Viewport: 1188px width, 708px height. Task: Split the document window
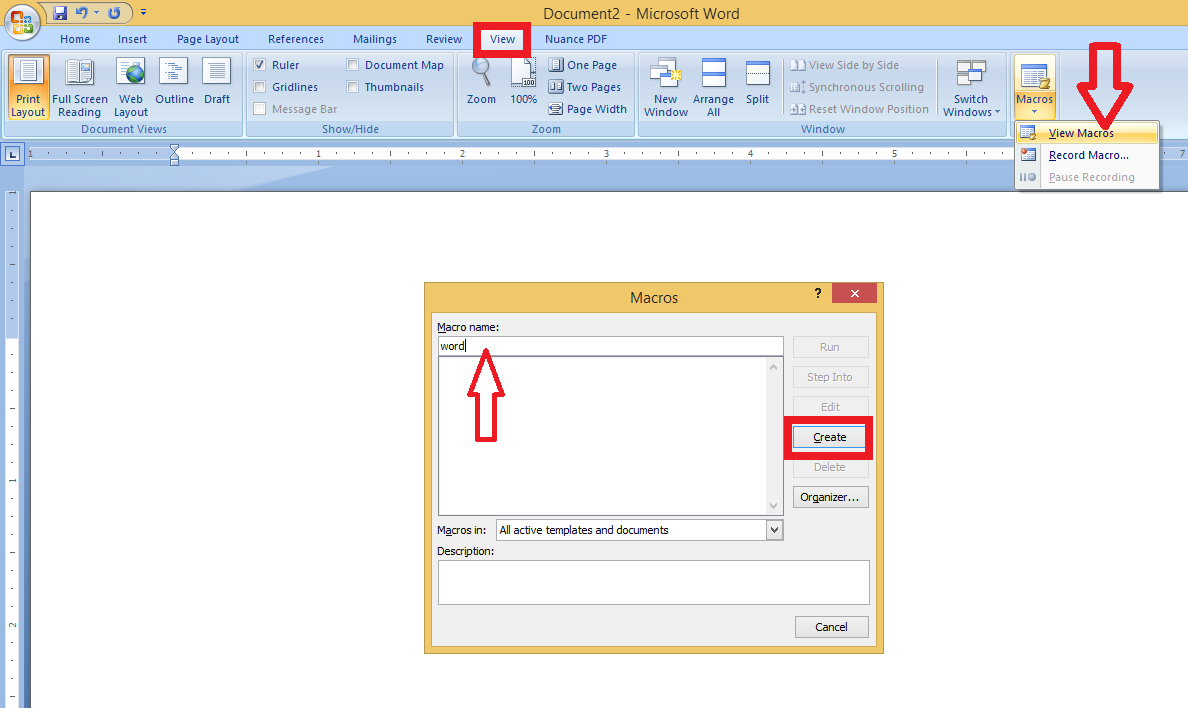(x=757, y=82)
